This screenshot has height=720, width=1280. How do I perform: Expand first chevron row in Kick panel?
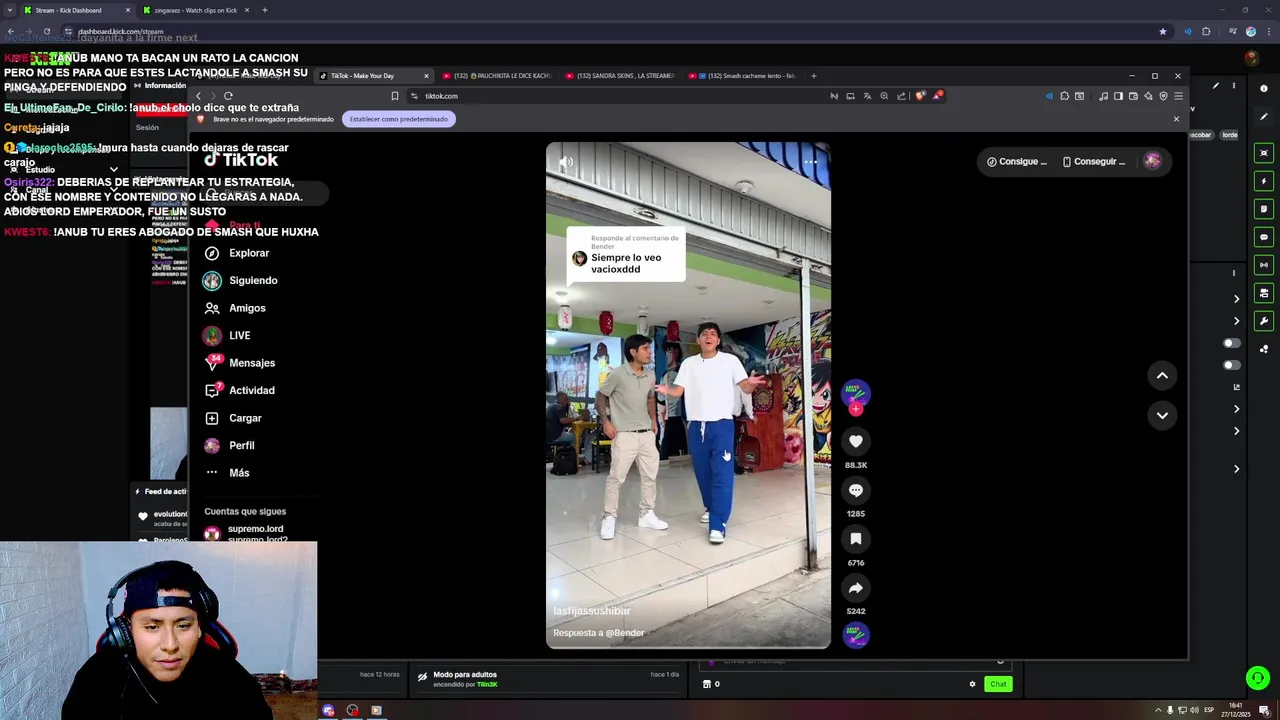point(1236,299)
